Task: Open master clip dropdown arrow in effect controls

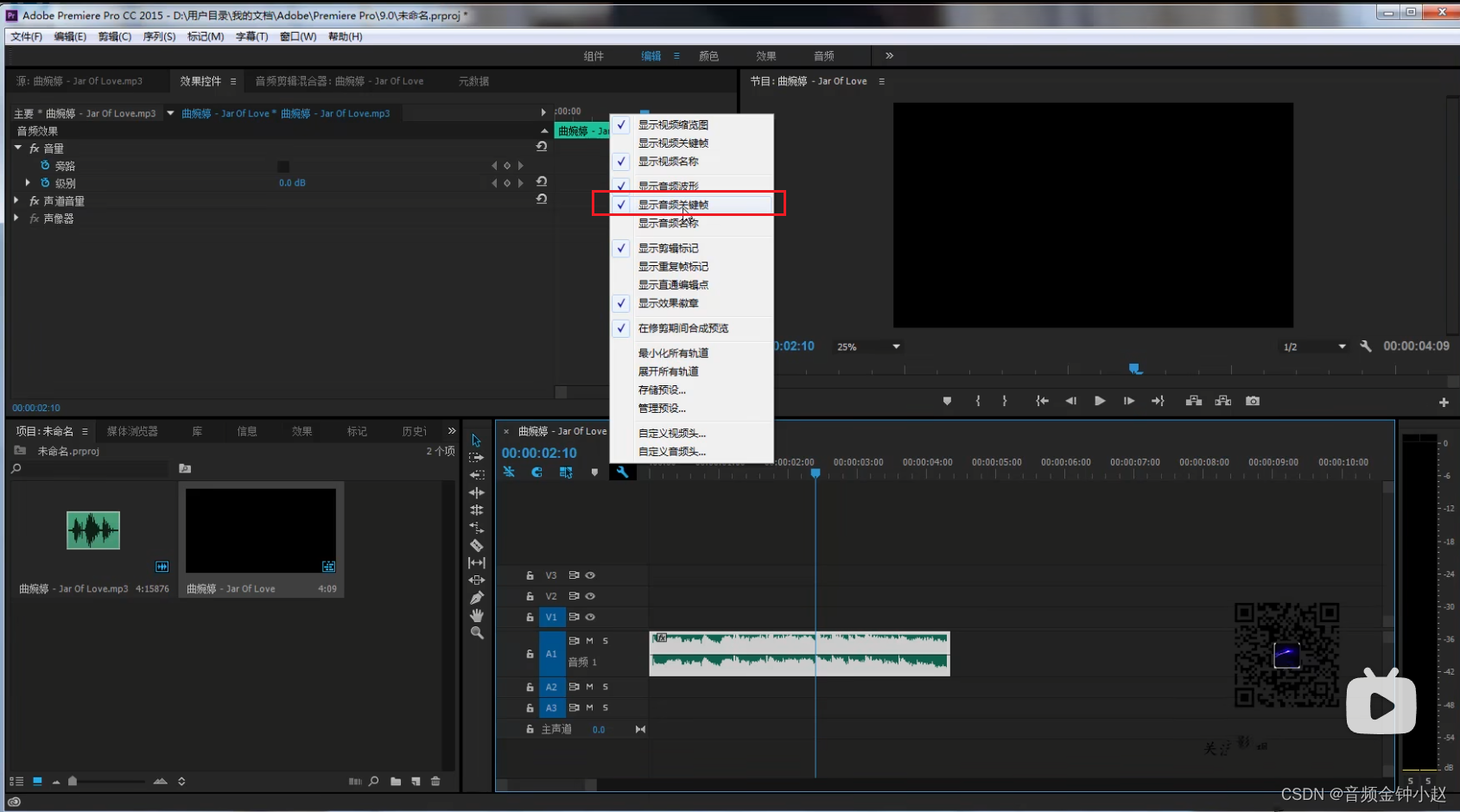Action: click(x=170, y=113)
